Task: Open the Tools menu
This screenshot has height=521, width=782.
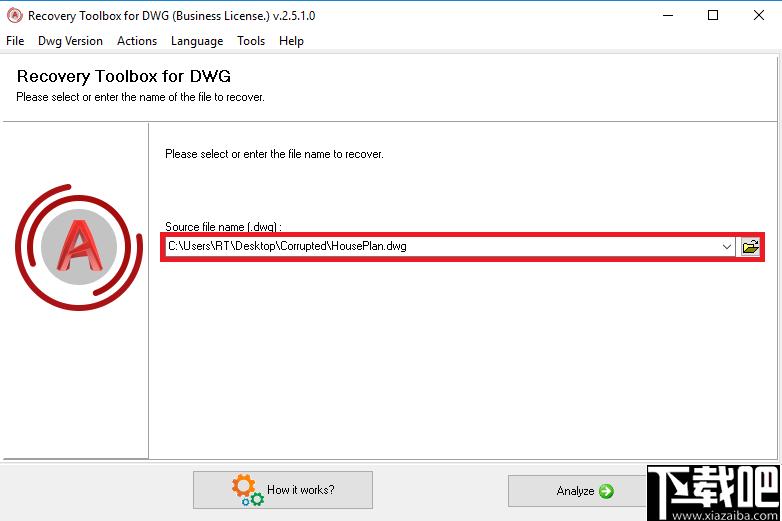Action: [251, 41]
